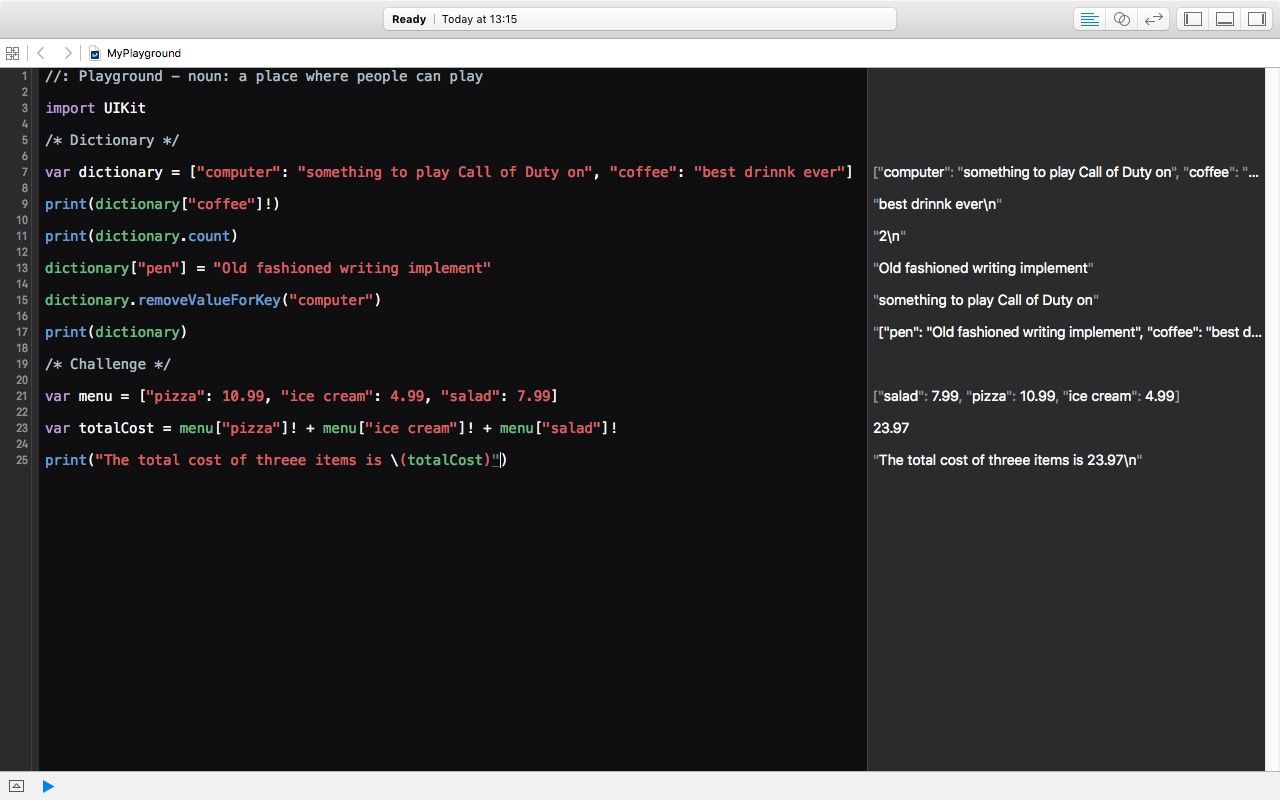Click line number 25 in the gutter
This screenshot has height=800, width=1280.
coord(22,460)
